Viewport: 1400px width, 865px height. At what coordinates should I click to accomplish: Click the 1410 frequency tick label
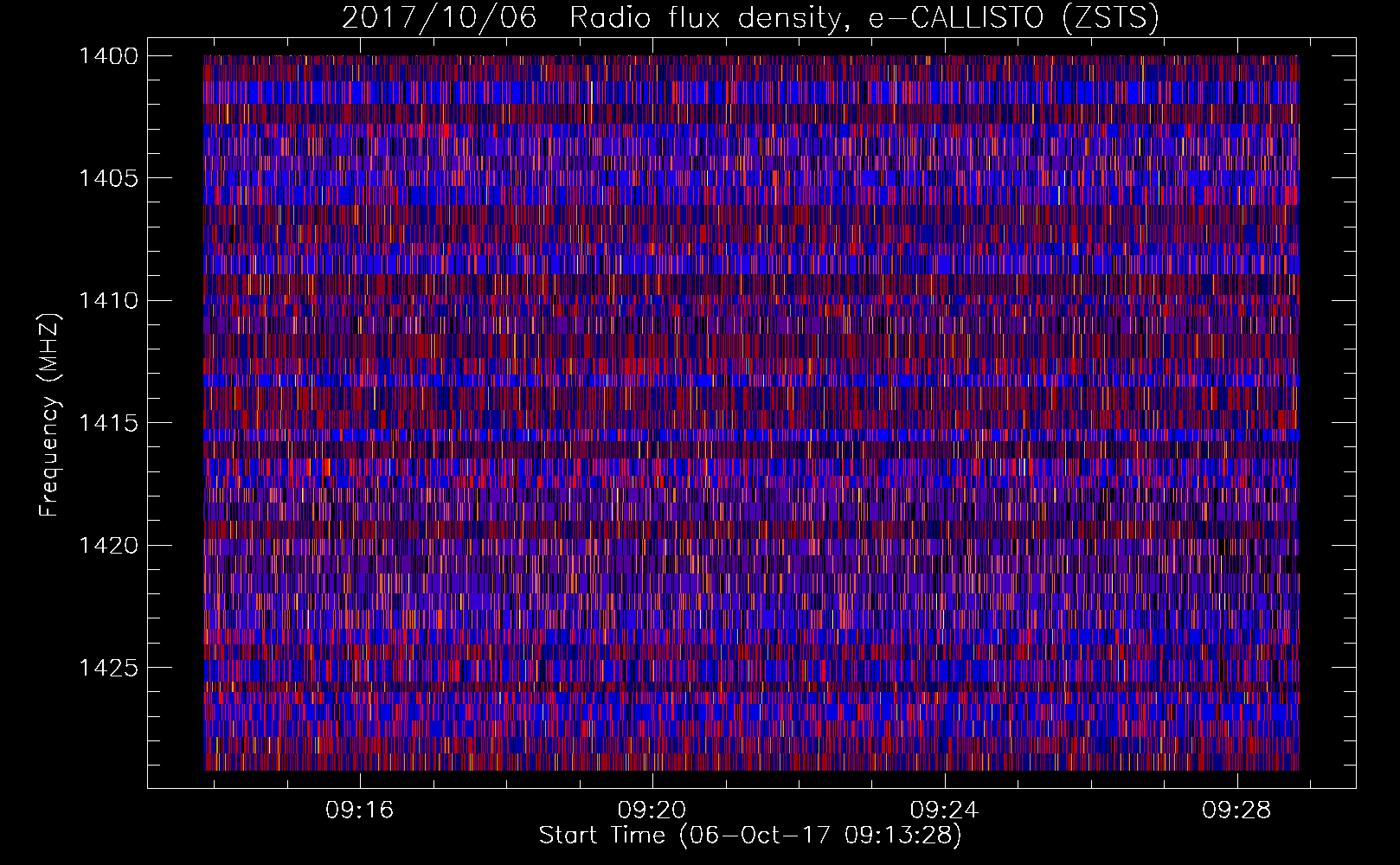click(108, 301)
